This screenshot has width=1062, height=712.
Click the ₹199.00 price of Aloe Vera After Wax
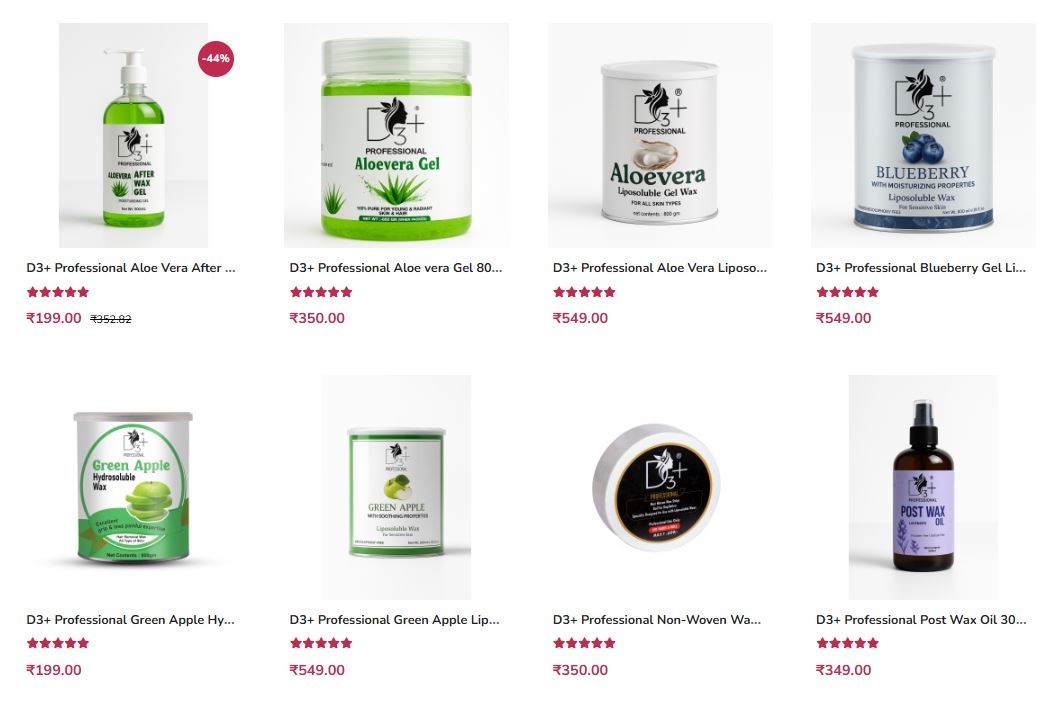pos(54,318)
